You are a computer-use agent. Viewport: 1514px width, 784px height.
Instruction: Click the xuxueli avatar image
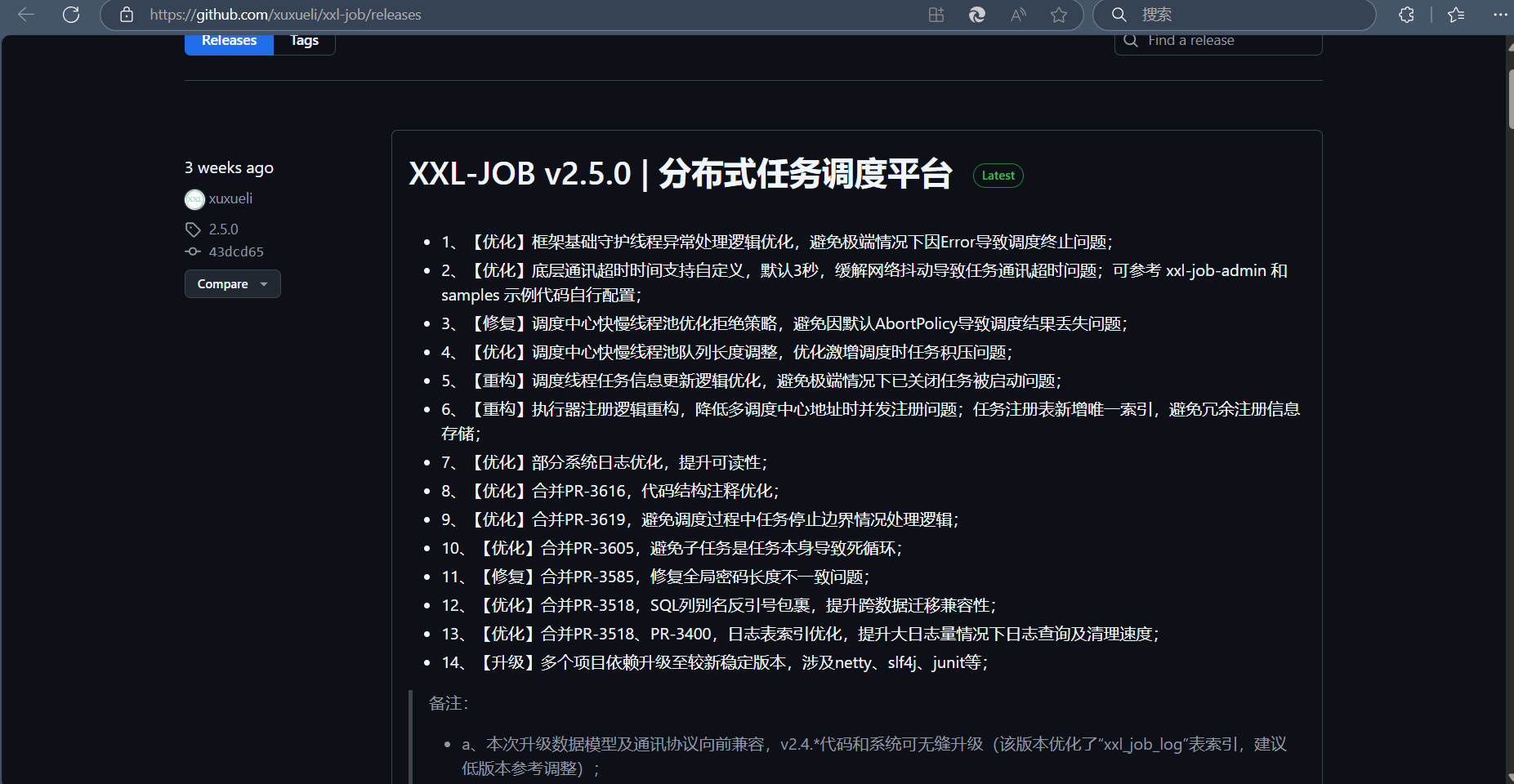tap(194, 199)
